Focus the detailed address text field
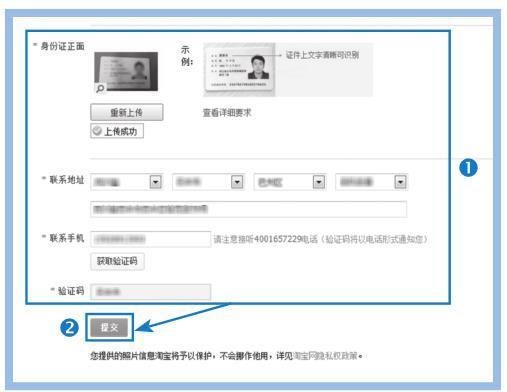The image size is (507, 392). point(249,209)
